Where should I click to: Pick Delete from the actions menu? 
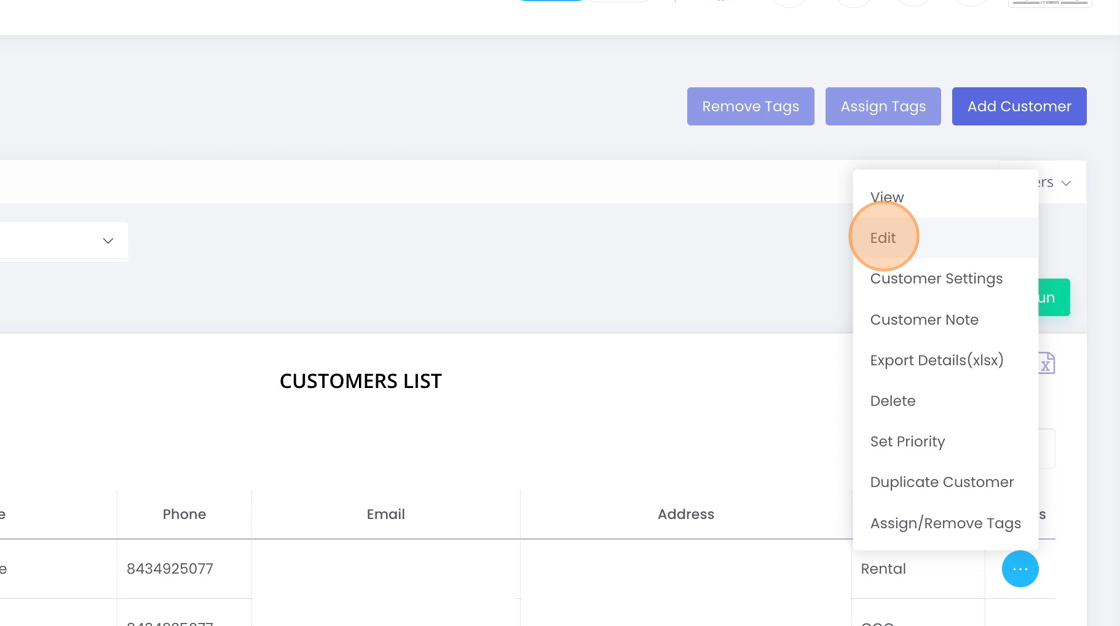[x=893, y=401]
